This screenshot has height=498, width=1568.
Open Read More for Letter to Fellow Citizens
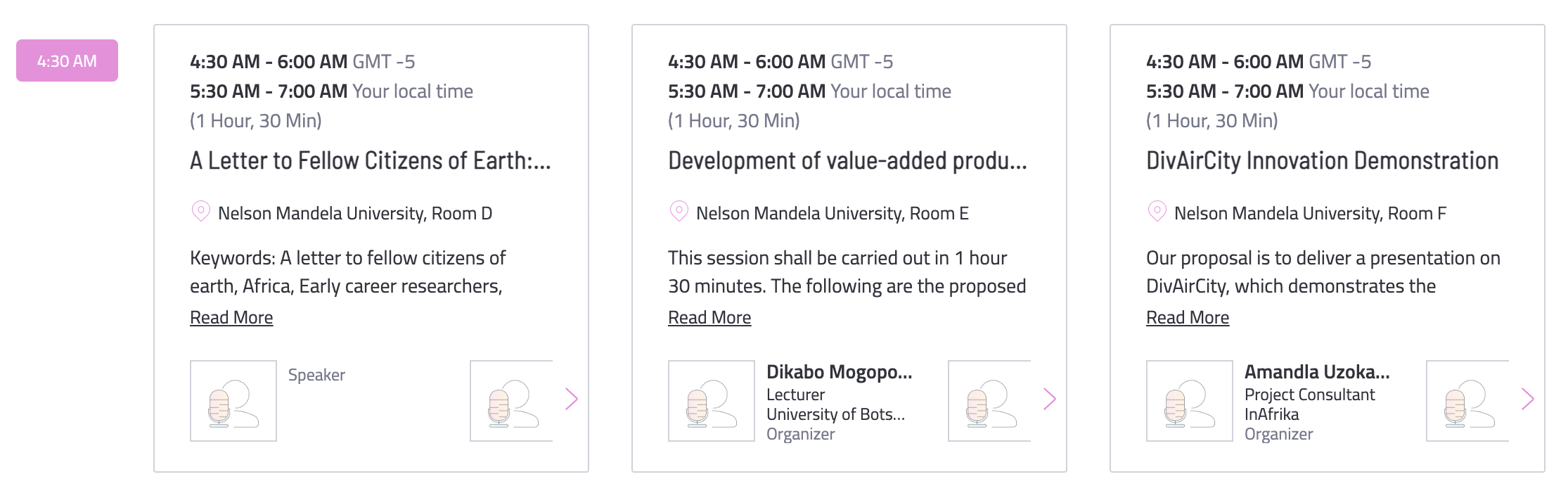coord(231,317)
